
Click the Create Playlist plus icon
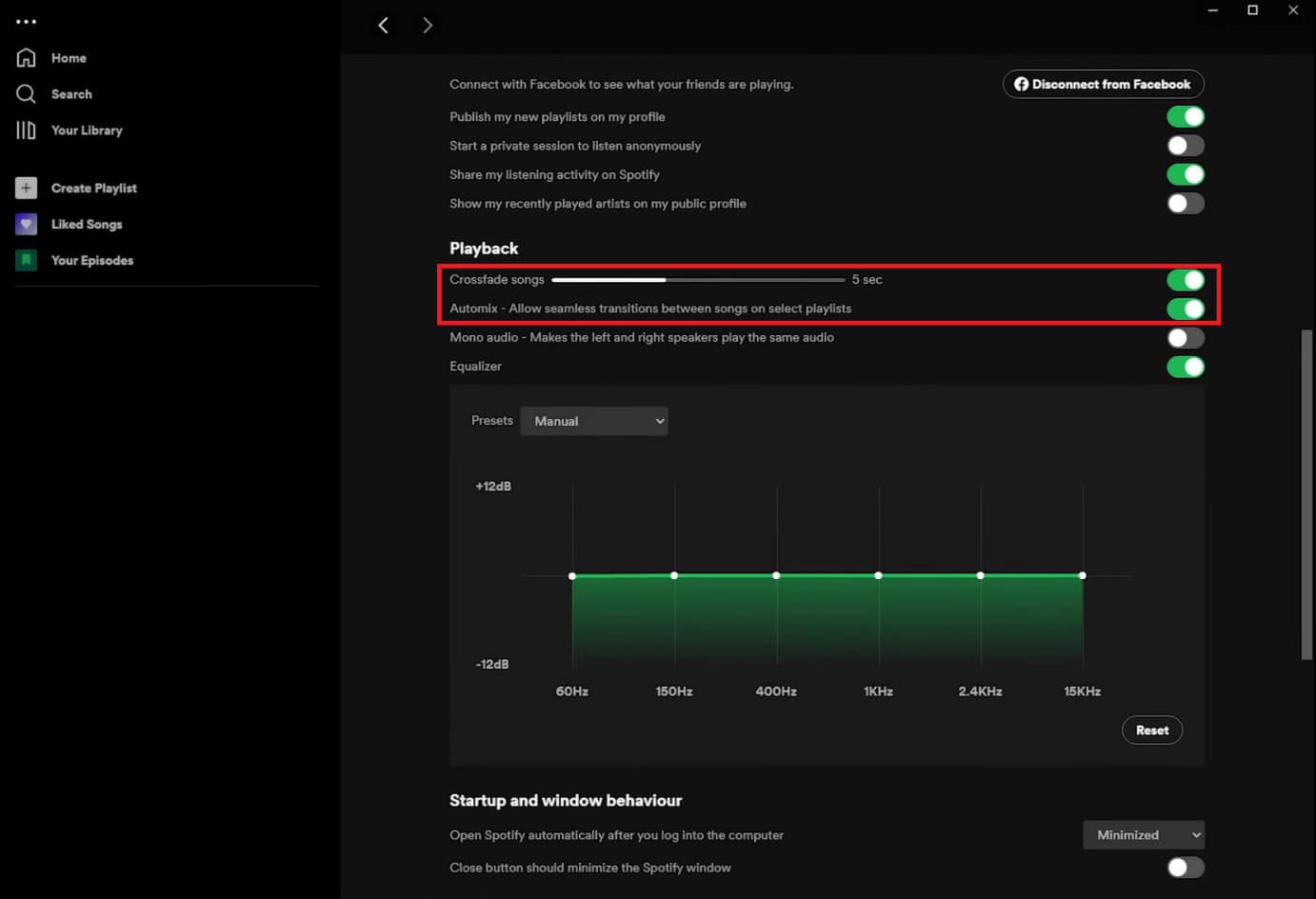[x=27, y=188]
